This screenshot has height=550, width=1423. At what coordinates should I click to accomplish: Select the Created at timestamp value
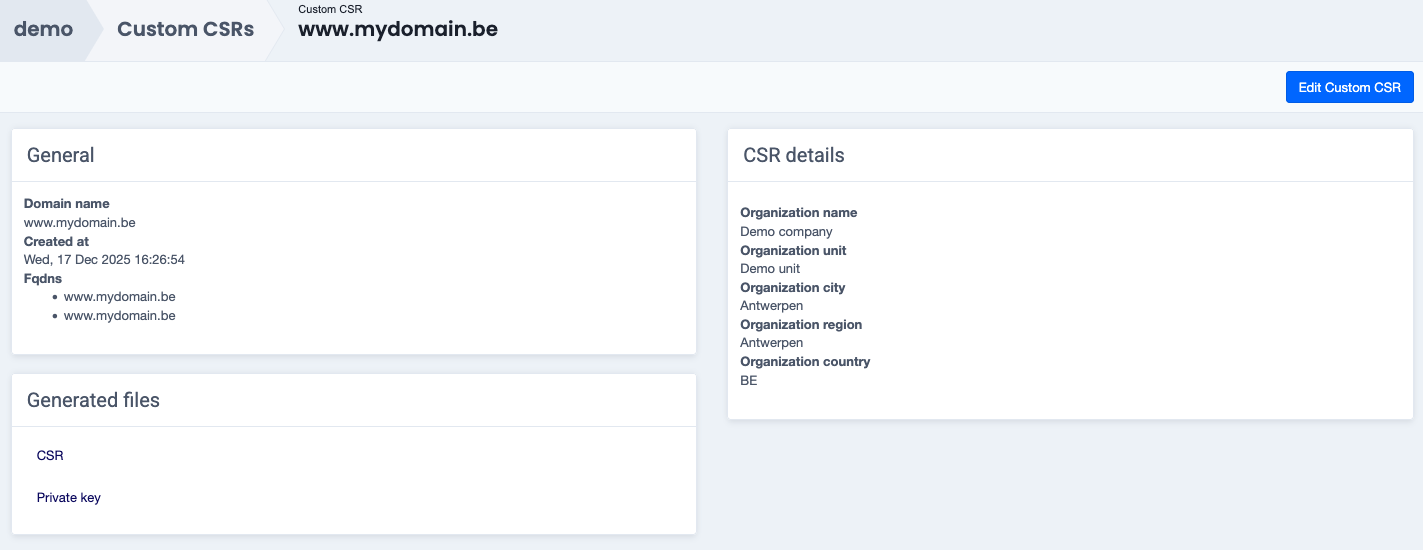[104, 260]
